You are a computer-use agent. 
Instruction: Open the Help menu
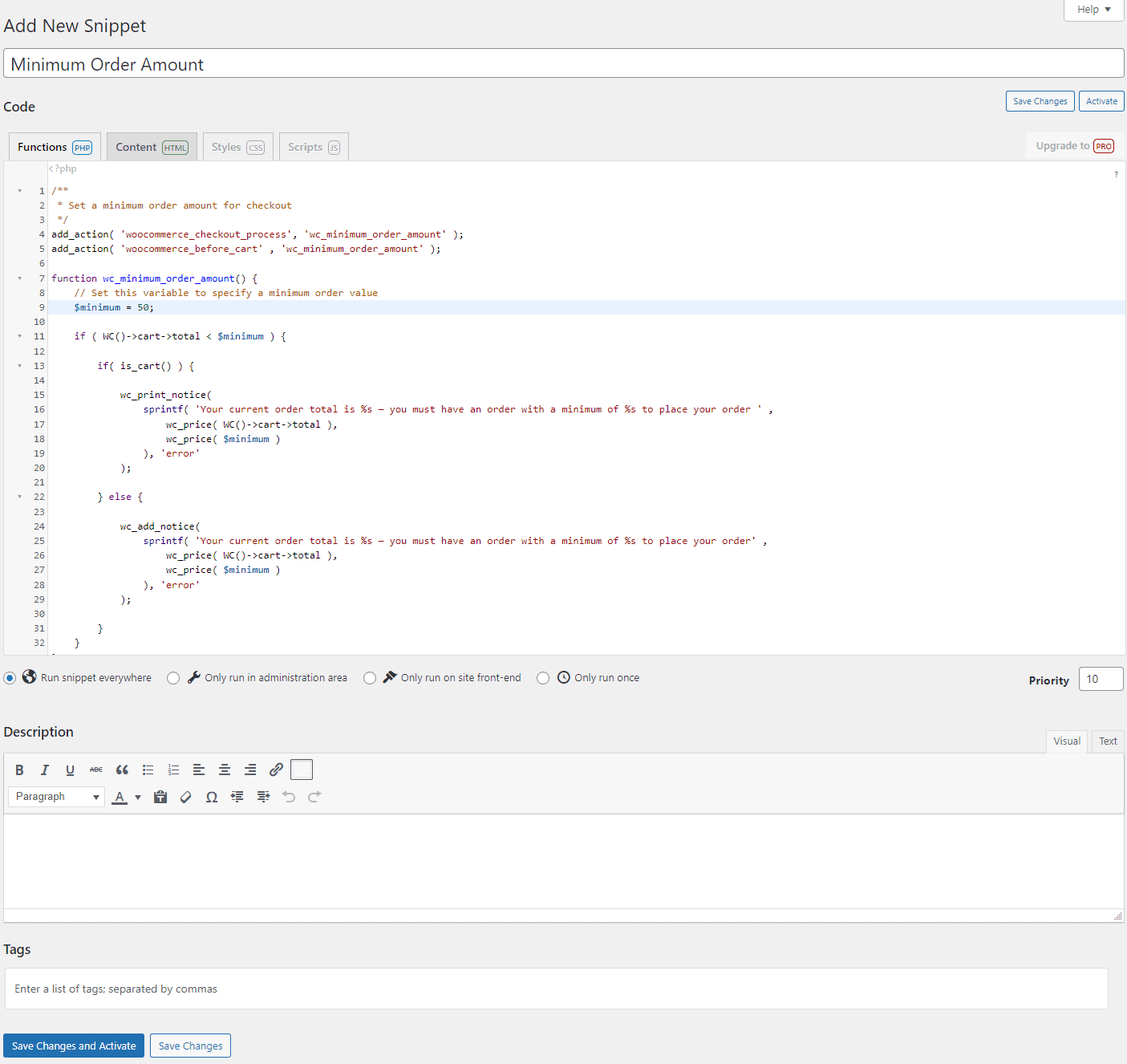[x=1093, y=9]
